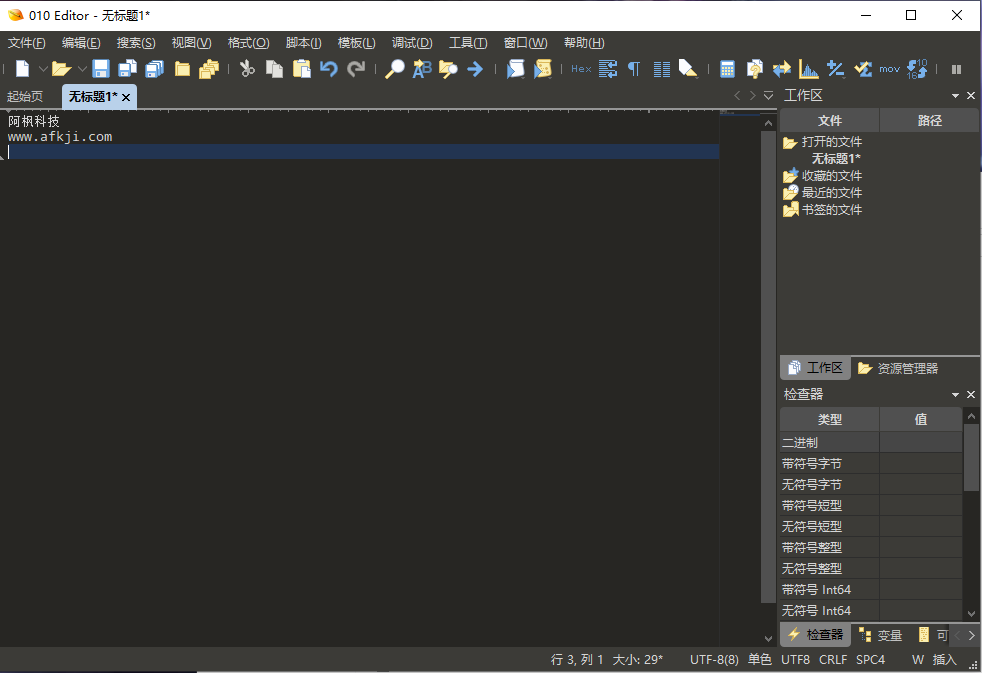Viewport: 982px width, 673px height.
Task: Click the Hex Operations plus-minus icon
Action: point(835,69)
